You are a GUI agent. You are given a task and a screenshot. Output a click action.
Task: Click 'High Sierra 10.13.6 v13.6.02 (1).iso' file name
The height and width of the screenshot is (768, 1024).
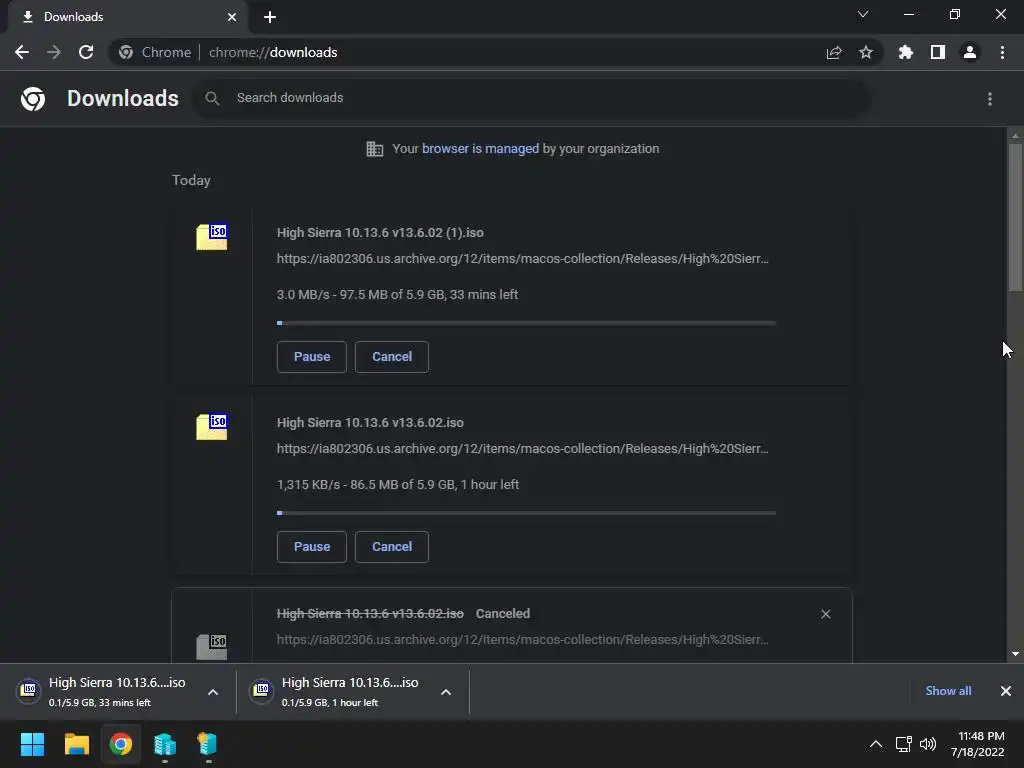[380, 232]
